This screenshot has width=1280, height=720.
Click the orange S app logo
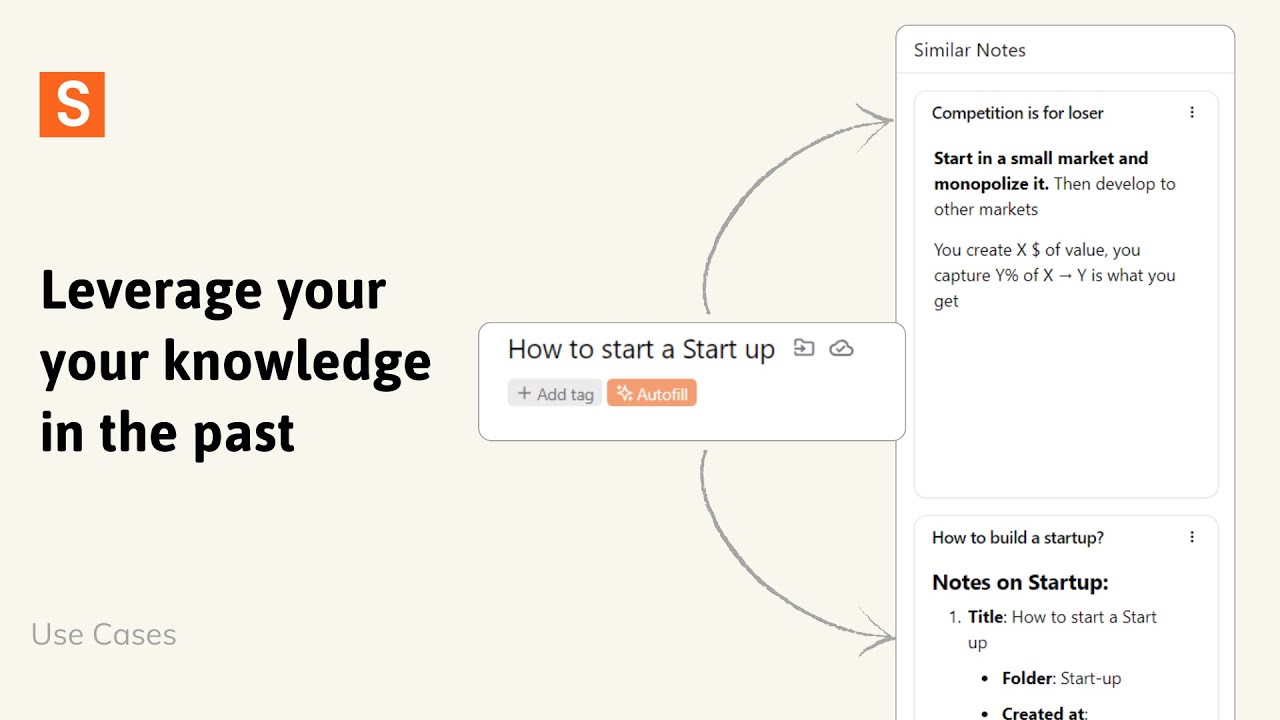72,104
